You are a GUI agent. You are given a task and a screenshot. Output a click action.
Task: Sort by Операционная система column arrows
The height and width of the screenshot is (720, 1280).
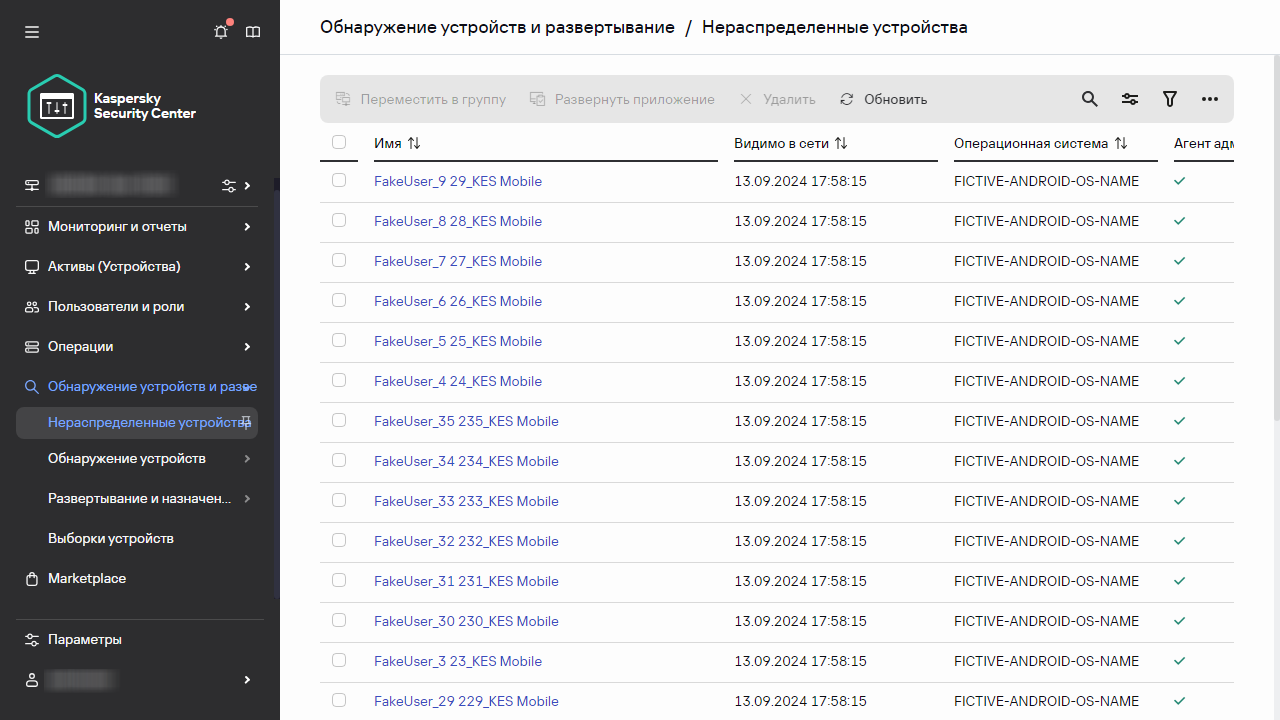point(1121,143)
